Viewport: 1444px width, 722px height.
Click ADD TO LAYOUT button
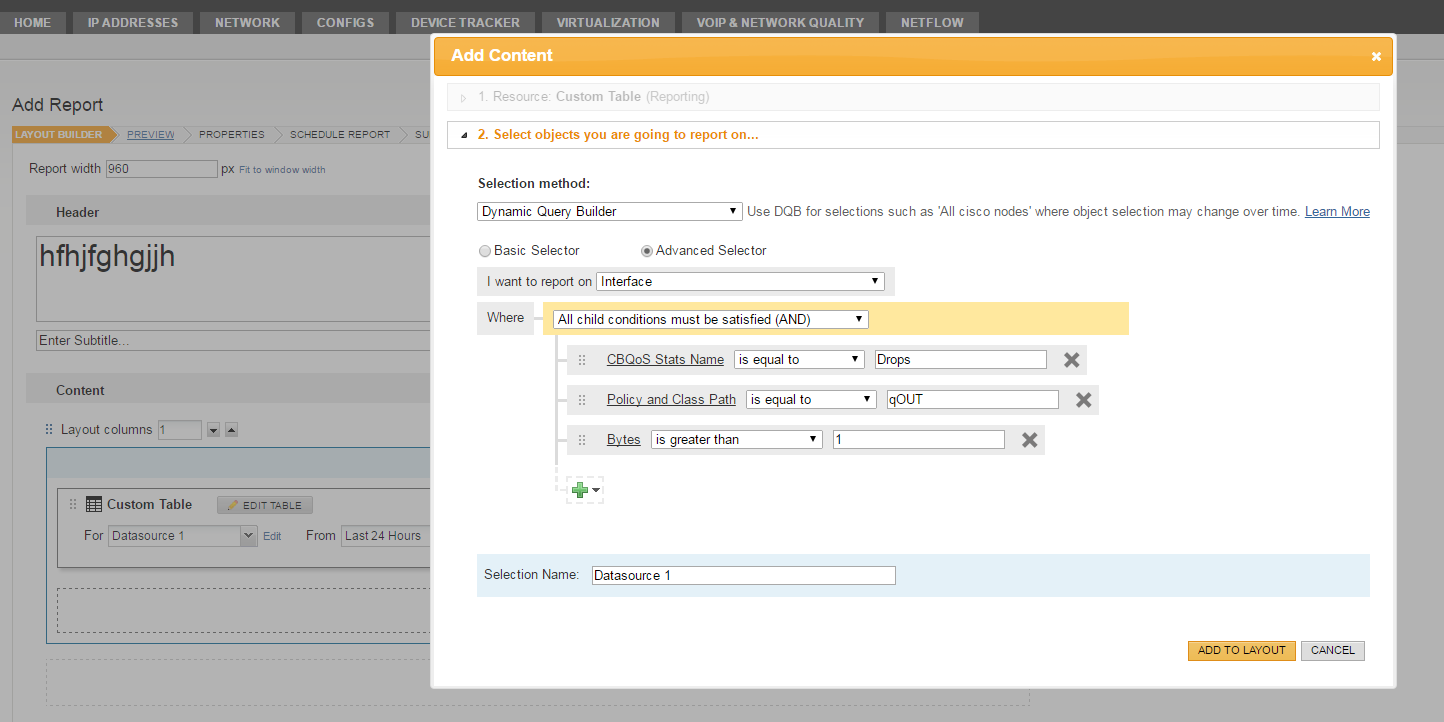(x=1242, y=651)
